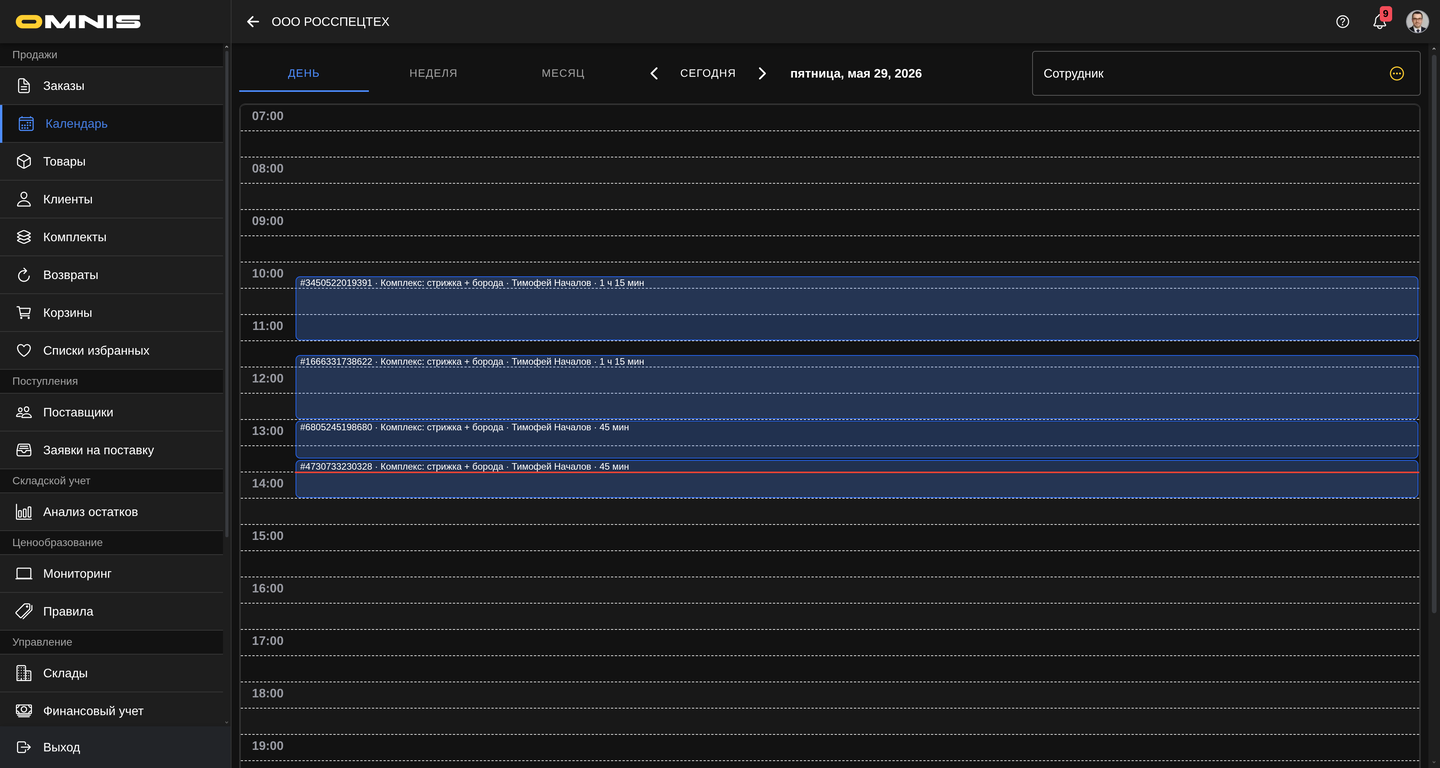Click the 15:00 time label

(268, 537)
